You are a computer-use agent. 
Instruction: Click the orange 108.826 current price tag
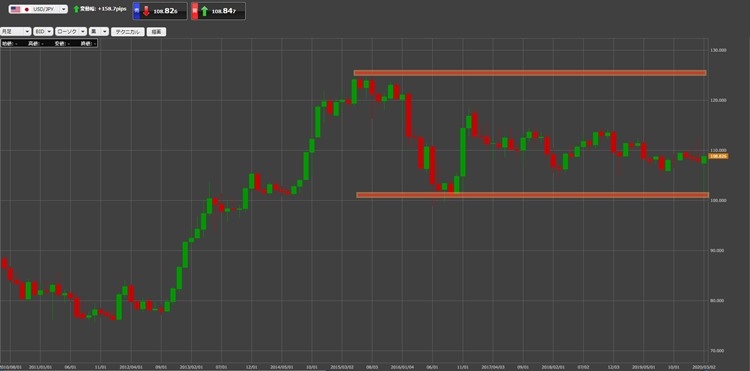pyautogui.click(x=718, y=156)
